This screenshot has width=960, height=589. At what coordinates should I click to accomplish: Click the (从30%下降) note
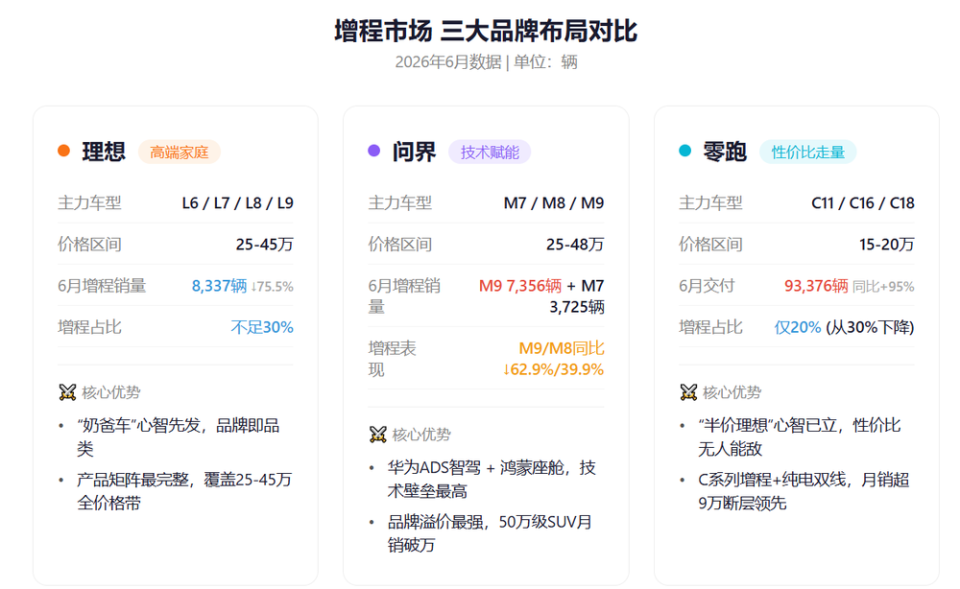point(870,328)
